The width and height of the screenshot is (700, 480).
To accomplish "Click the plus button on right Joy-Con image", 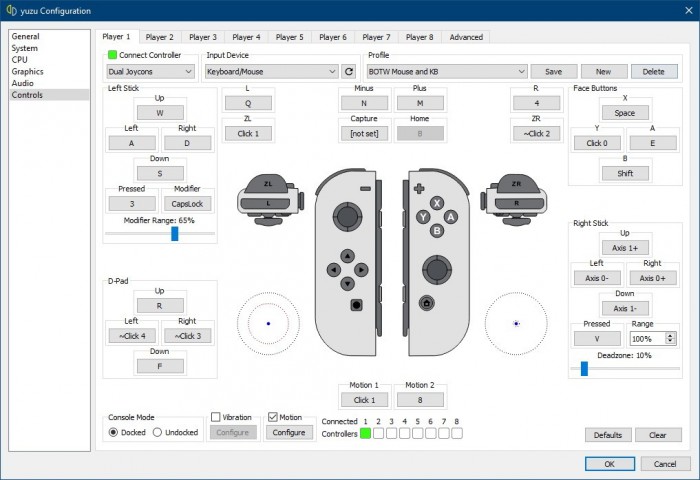I will coord(420,188).
